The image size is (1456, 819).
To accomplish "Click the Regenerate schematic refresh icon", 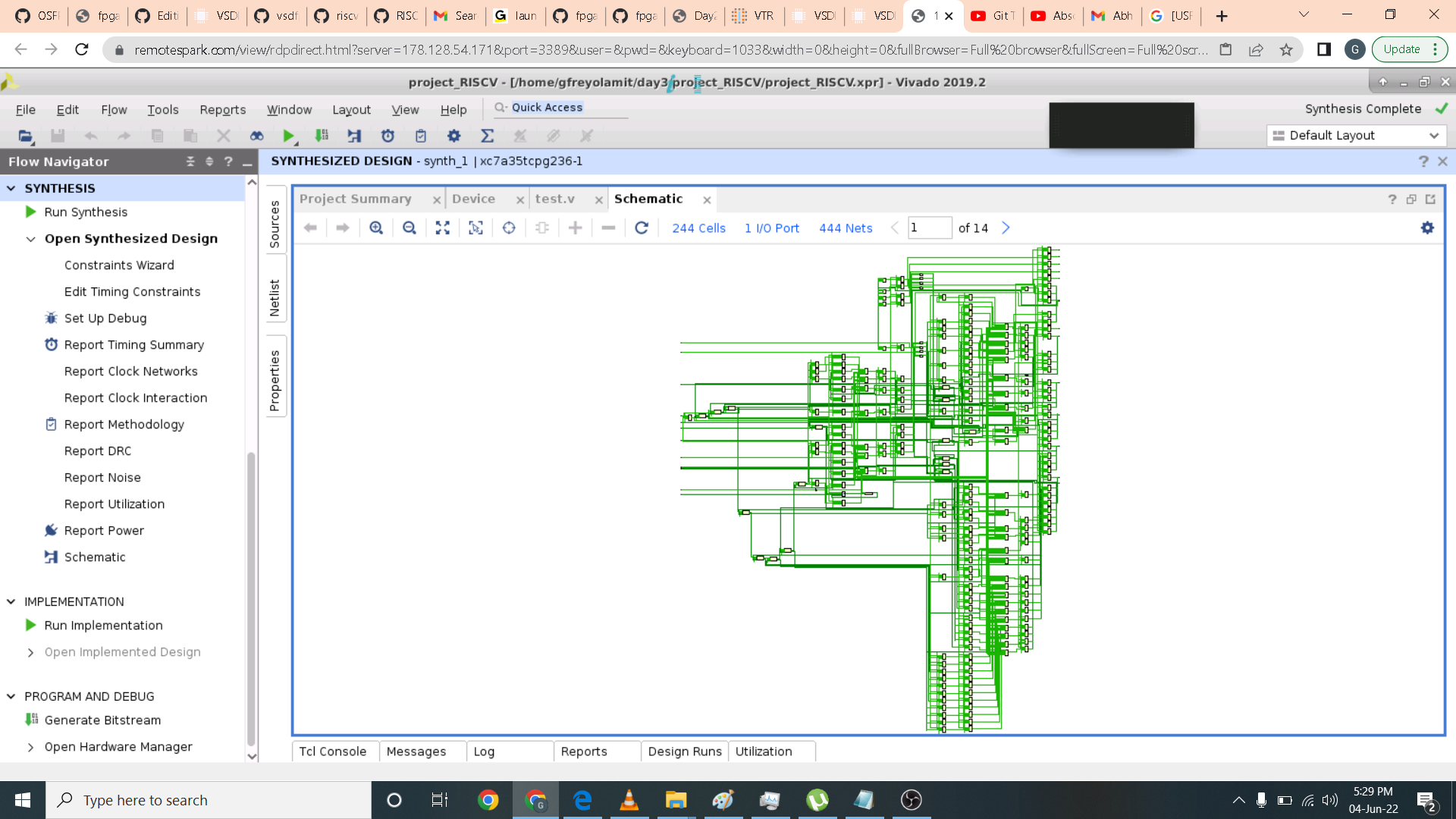I will click(642, 228).
